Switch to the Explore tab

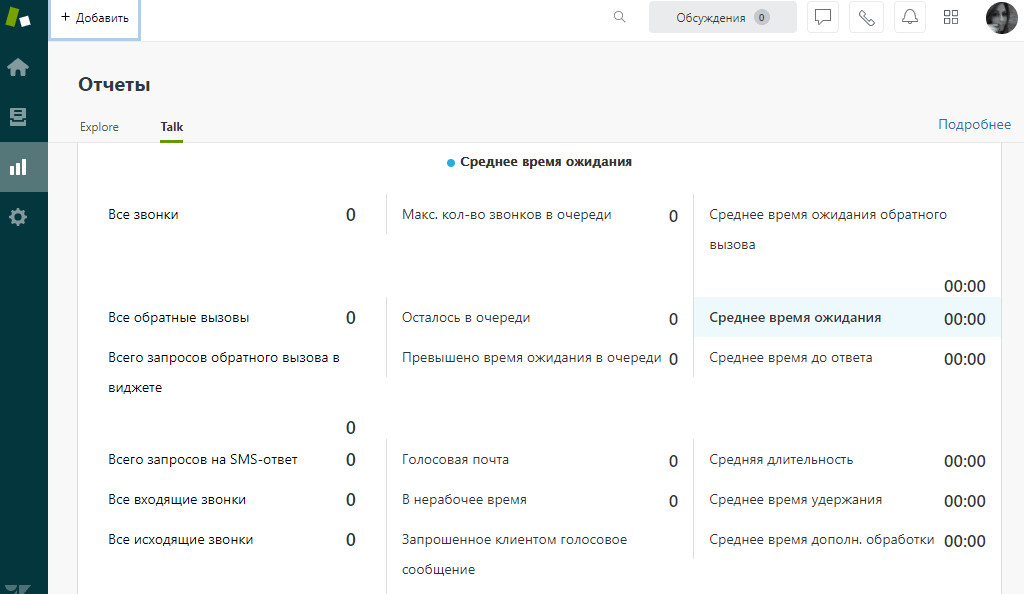coord(99,127)
